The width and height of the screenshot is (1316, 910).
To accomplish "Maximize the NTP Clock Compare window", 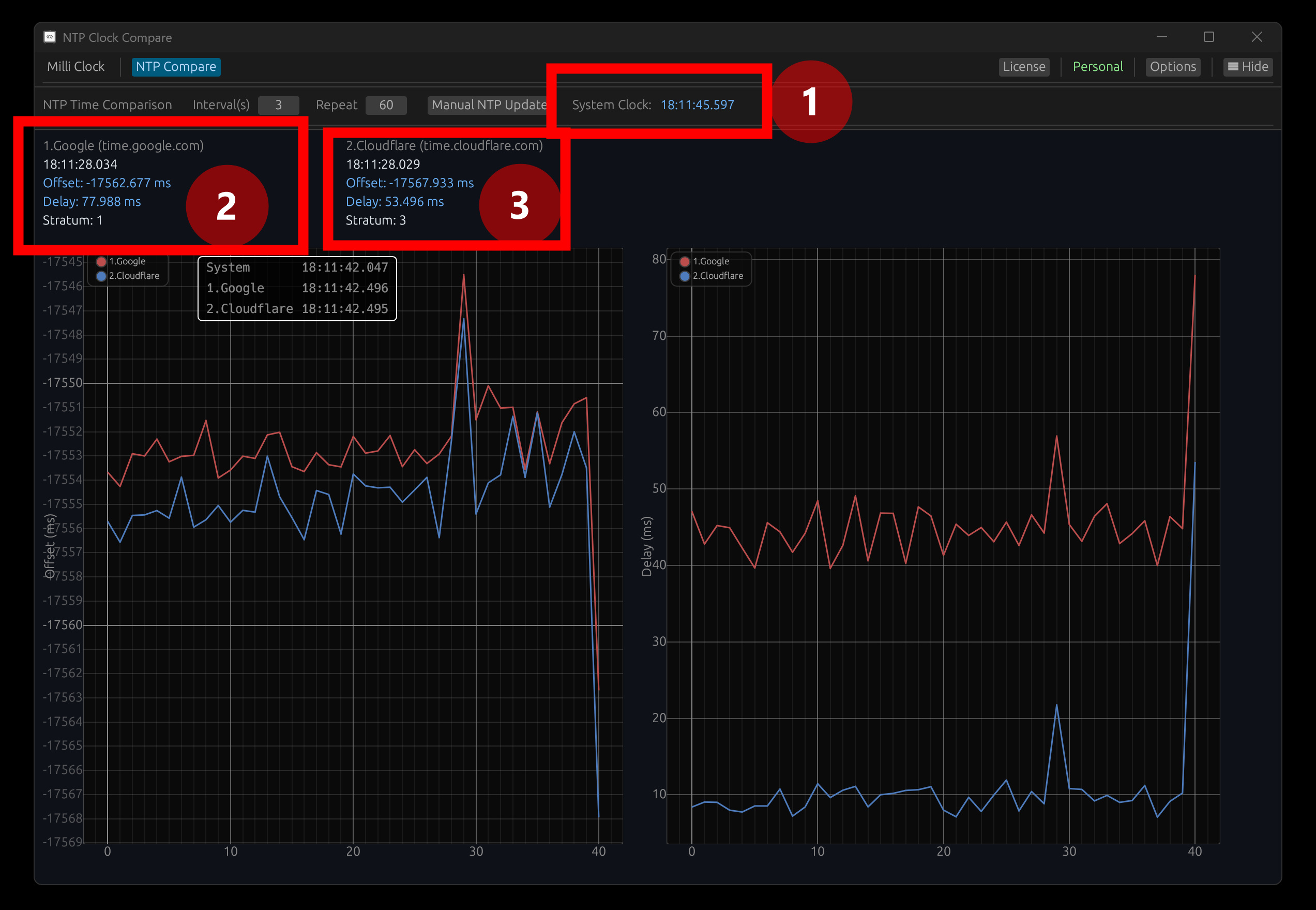I will pyautogui.click(x=1208, y=37).
